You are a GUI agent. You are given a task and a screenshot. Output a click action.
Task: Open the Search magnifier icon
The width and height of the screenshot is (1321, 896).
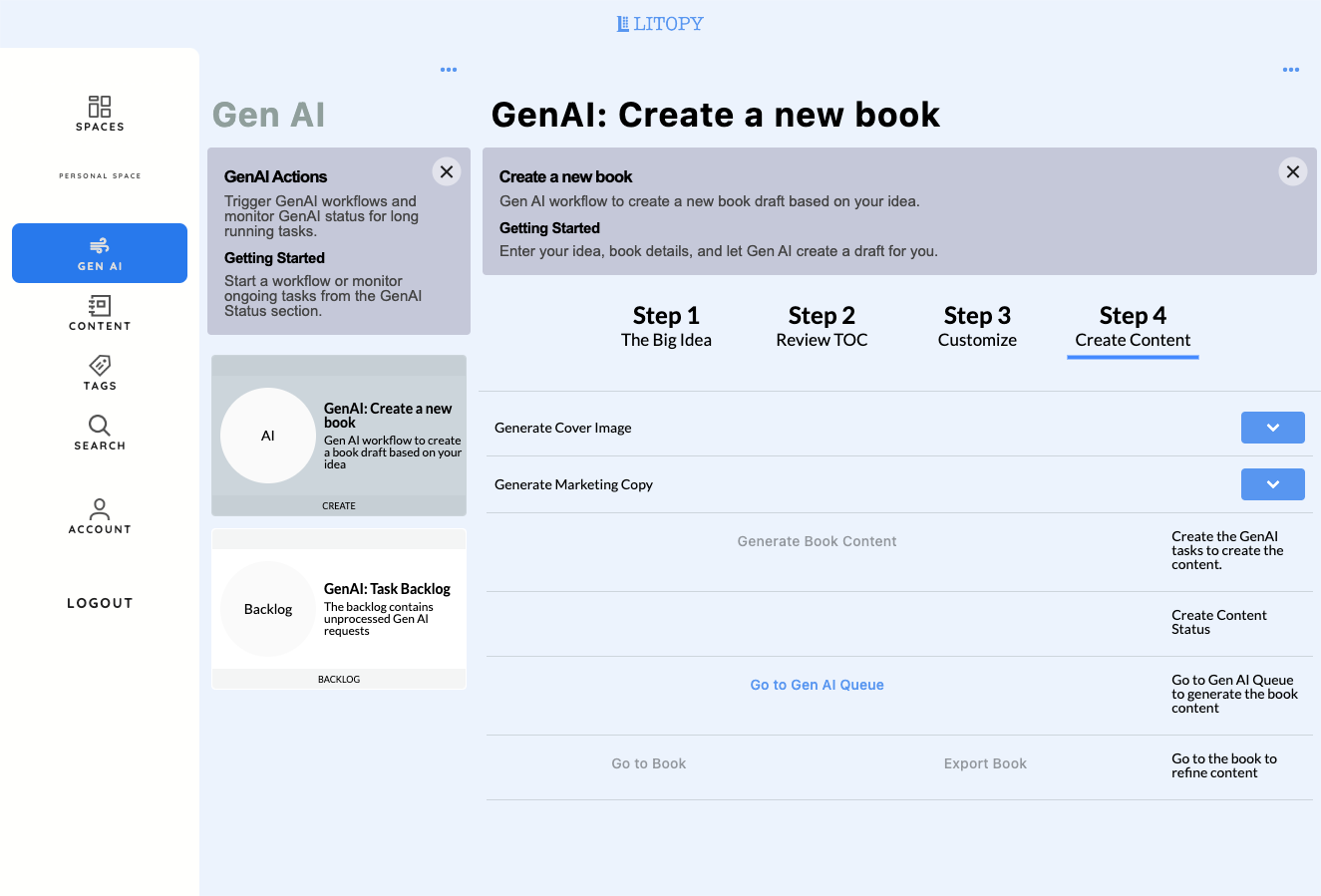100,426
